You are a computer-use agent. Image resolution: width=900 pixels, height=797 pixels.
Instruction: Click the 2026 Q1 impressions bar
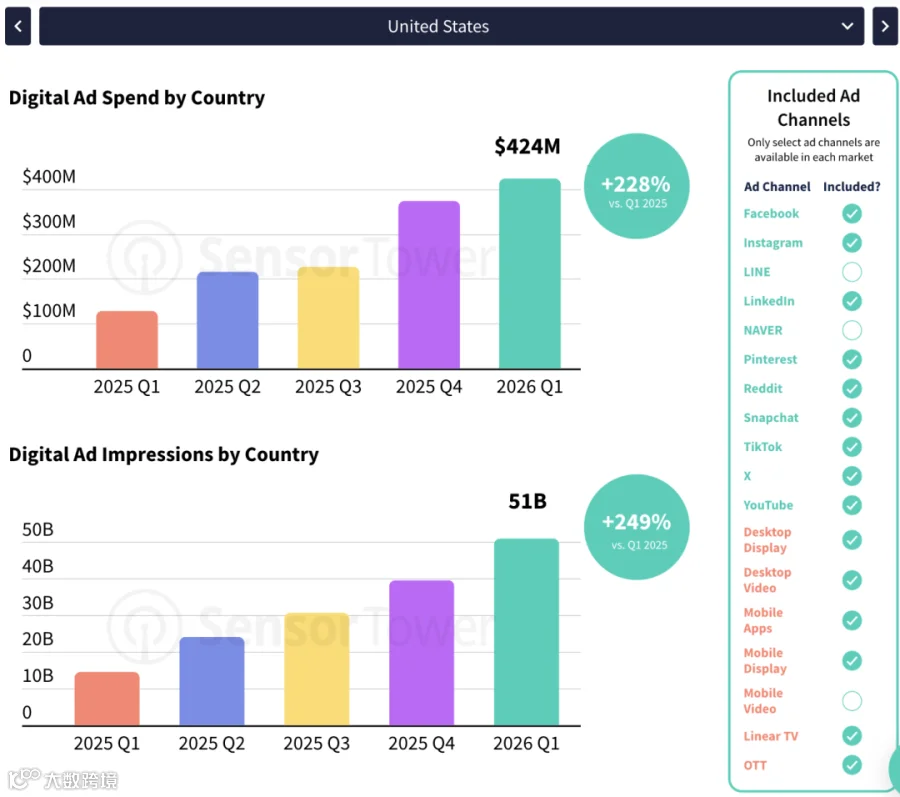526,632
